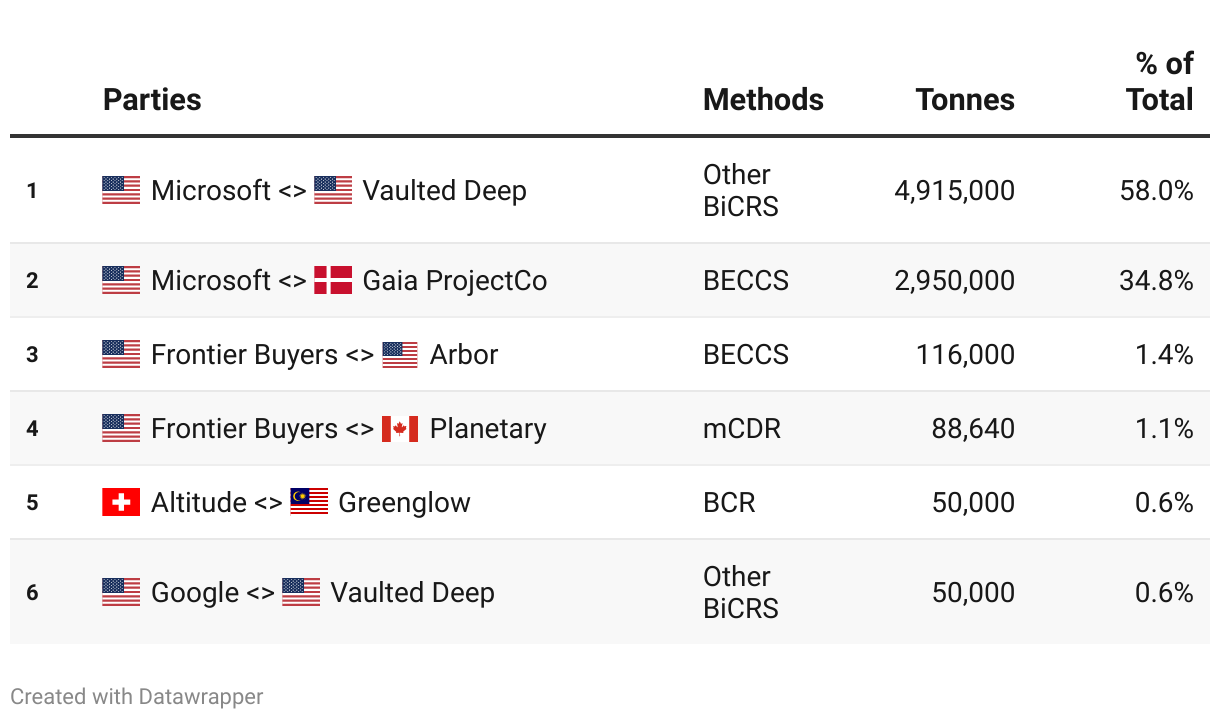Click the mCDR method cell
Viewport: 1220px width, 720px height.
[x=742, y=429]
